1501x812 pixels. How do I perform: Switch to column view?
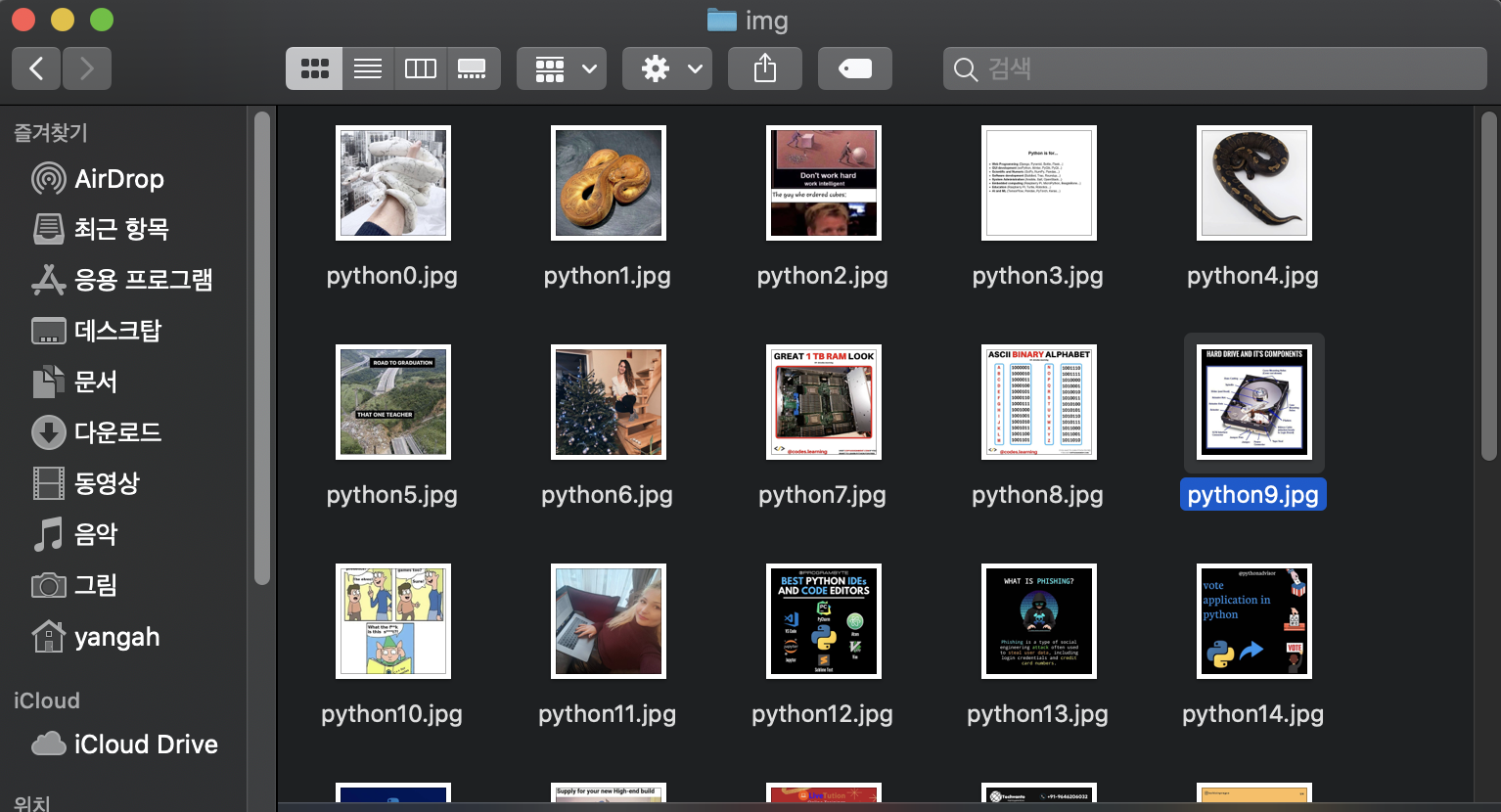point(421,68)
